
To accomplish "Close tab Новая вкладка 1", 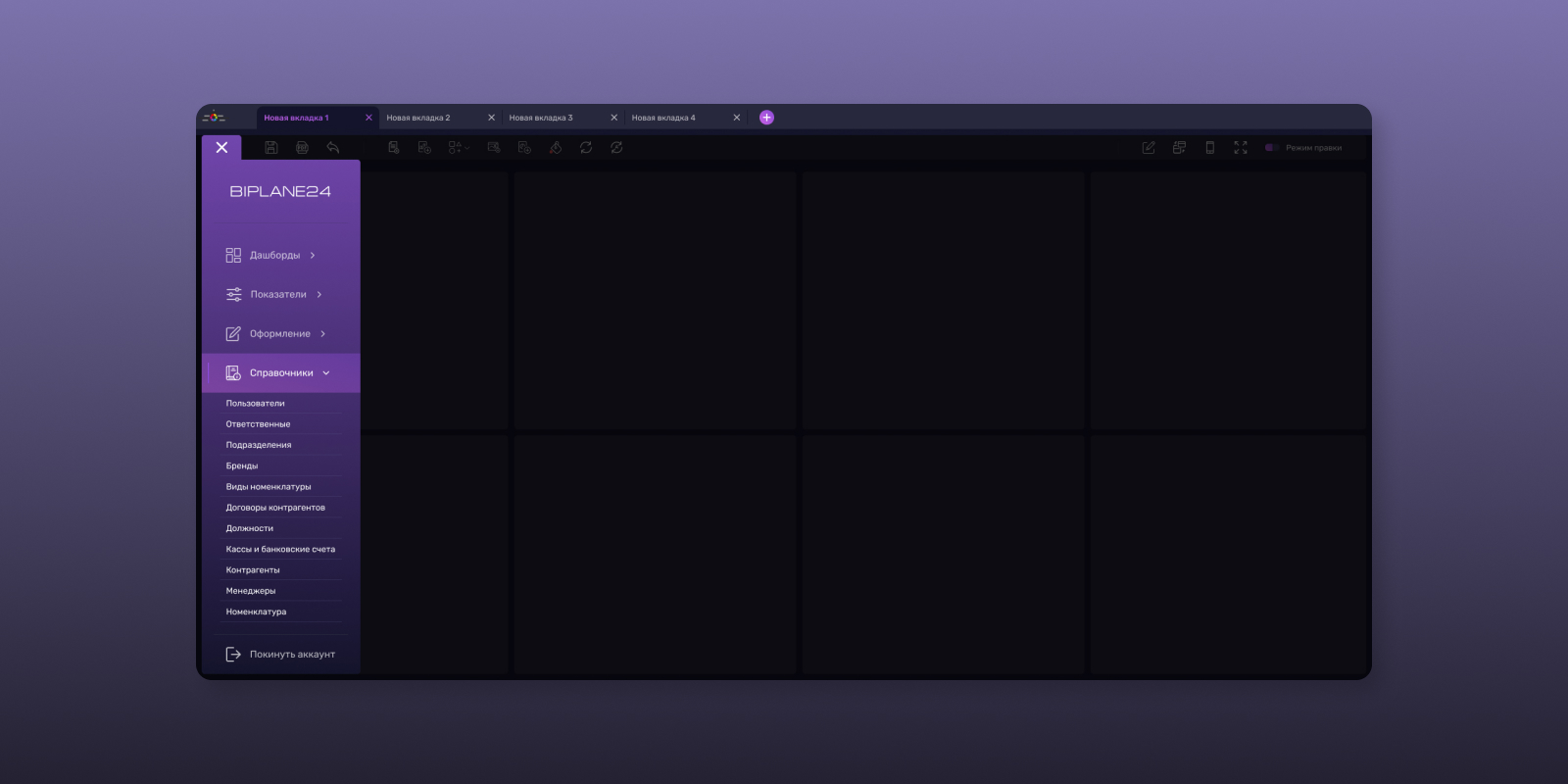I will point(368,118).
